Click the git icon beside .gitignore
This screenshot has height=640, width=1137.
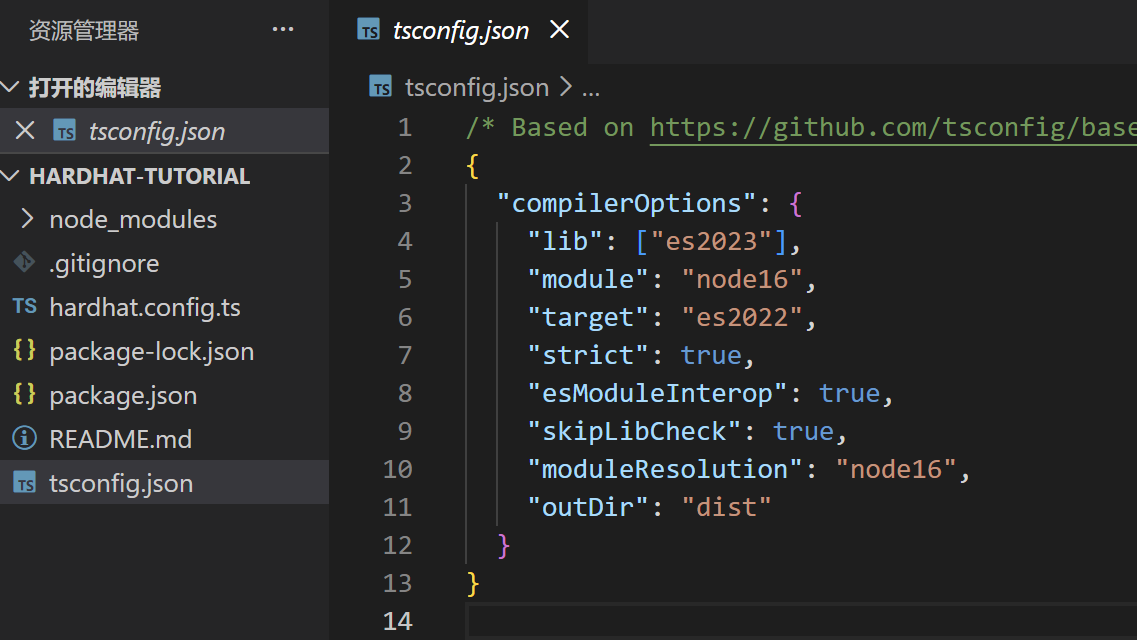[24, 263]
